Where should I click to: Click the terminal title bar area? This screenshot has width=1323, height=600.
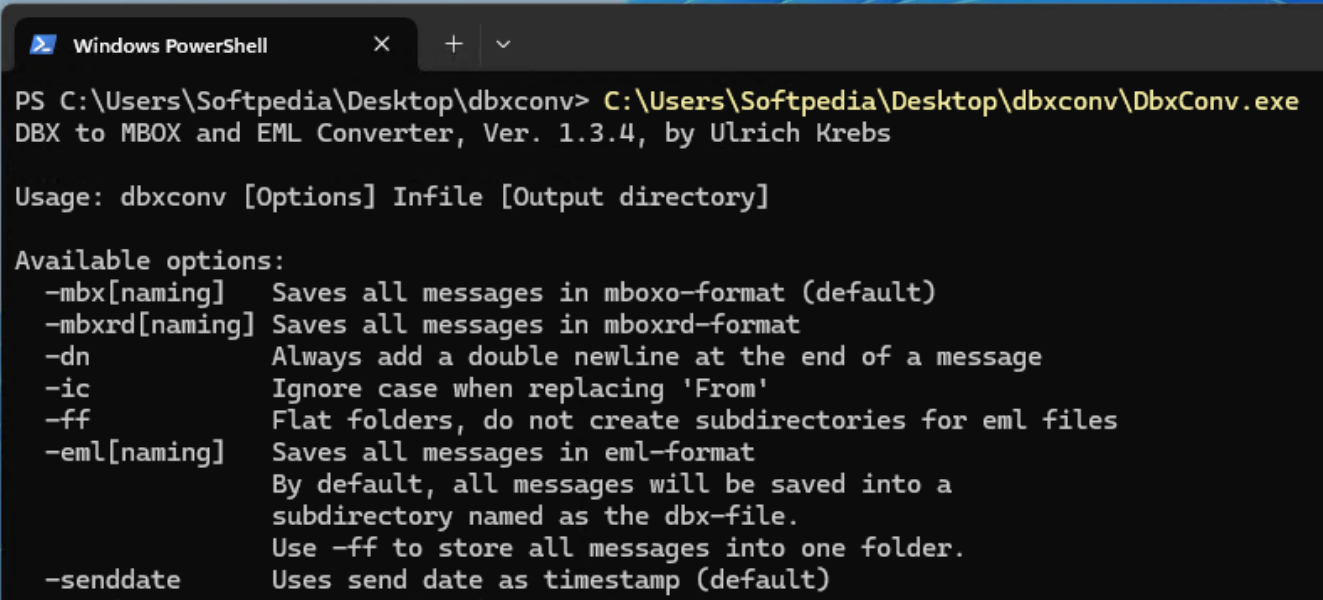900,44
